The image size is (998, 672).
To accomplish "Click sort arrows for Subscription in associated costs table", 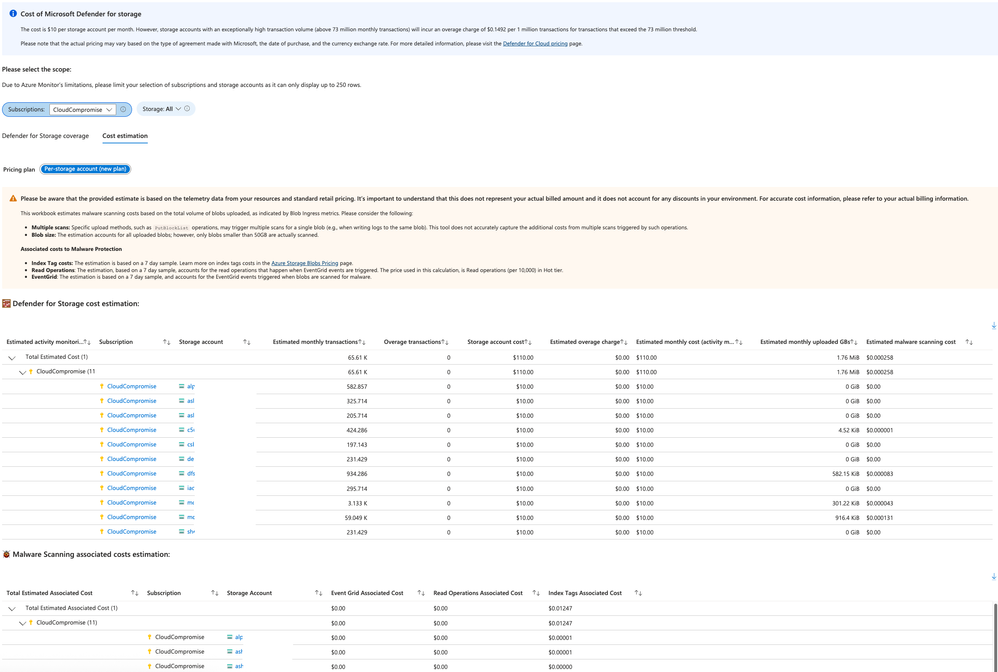I will click(x=214, y=593).
